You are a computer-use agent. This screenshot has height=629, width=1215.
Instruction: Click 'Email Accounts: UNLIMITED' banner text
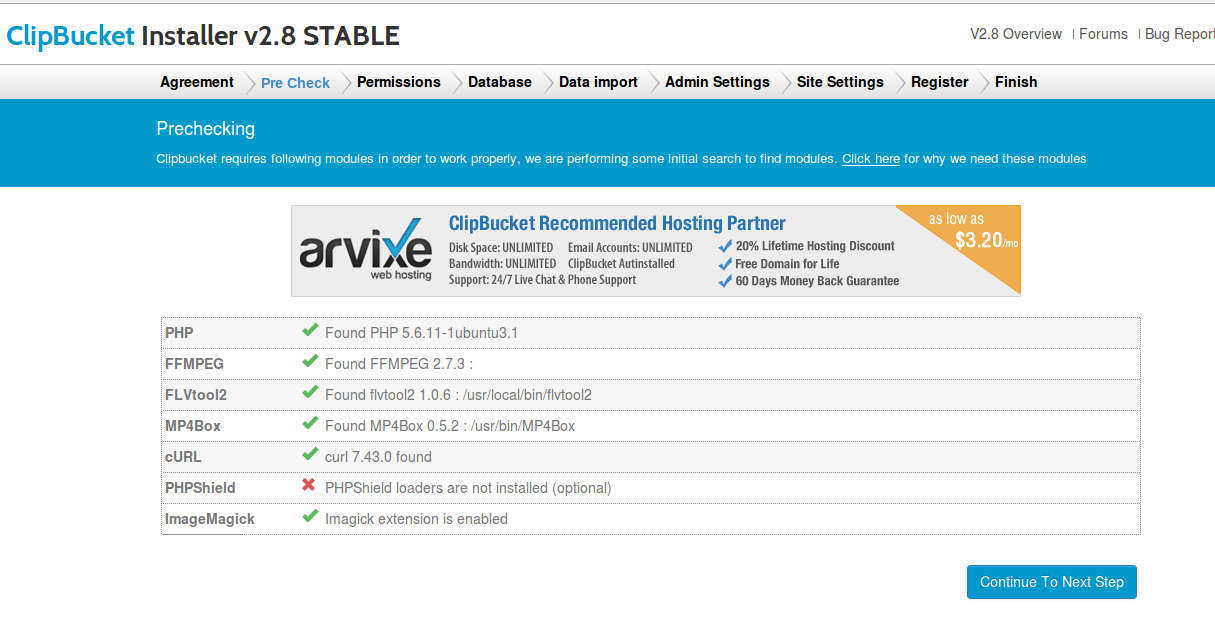tap(630, 247)
